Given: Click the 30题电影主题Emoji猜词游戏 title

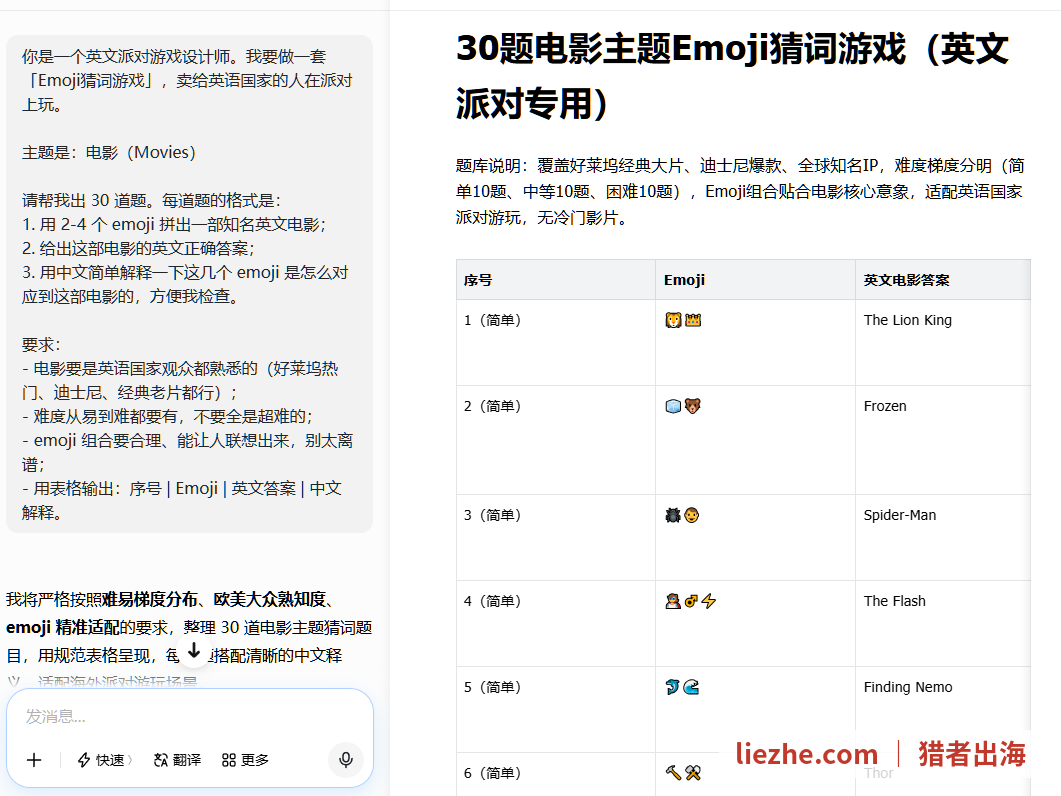Looking at the screenshot, I should point(732,76).
